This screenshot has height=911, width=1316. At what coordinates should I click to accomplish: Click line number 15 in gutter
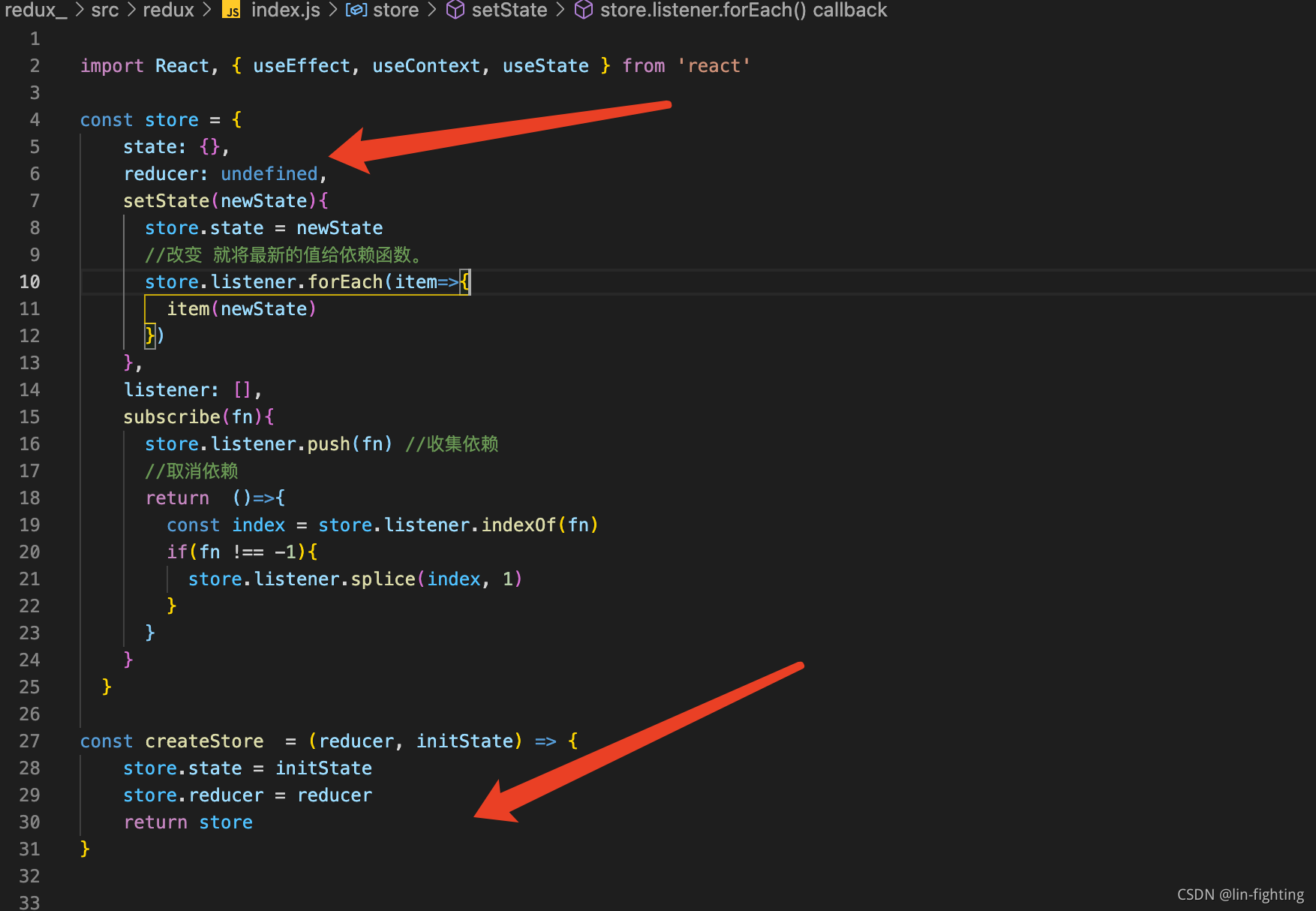click(x=30, y=417)
